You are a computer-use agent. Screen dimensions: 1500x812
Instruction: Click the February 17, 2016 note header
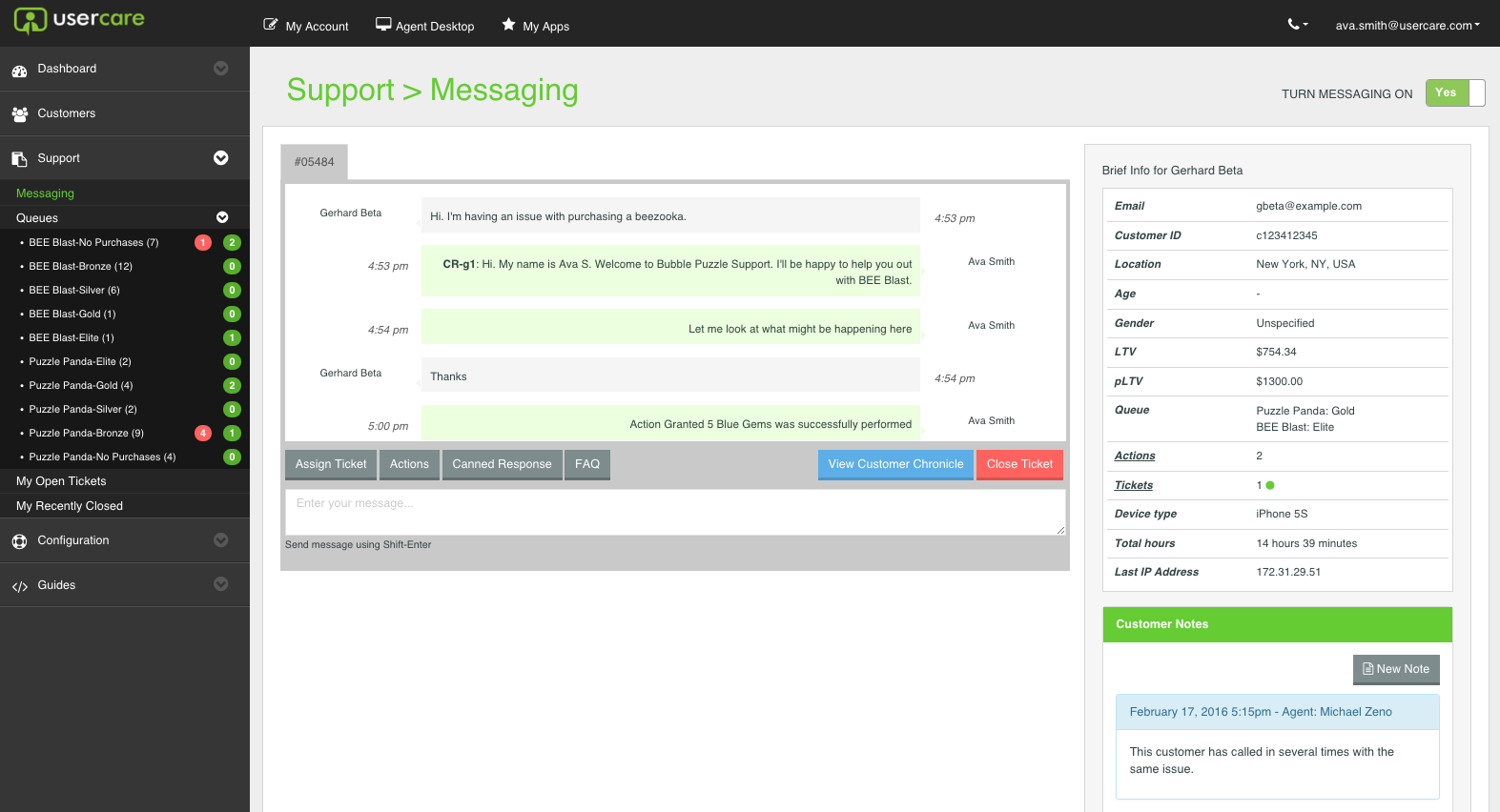point(1277,712)
